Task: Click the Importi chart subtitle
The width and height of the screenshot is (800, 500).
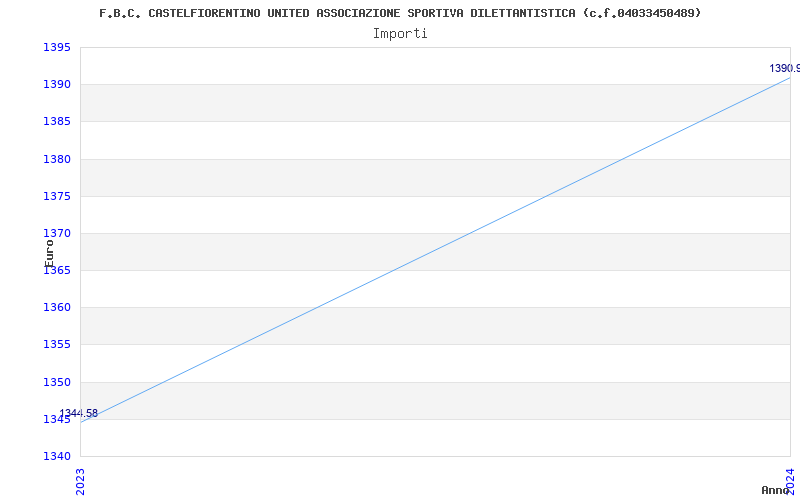Action: (400, 34)
